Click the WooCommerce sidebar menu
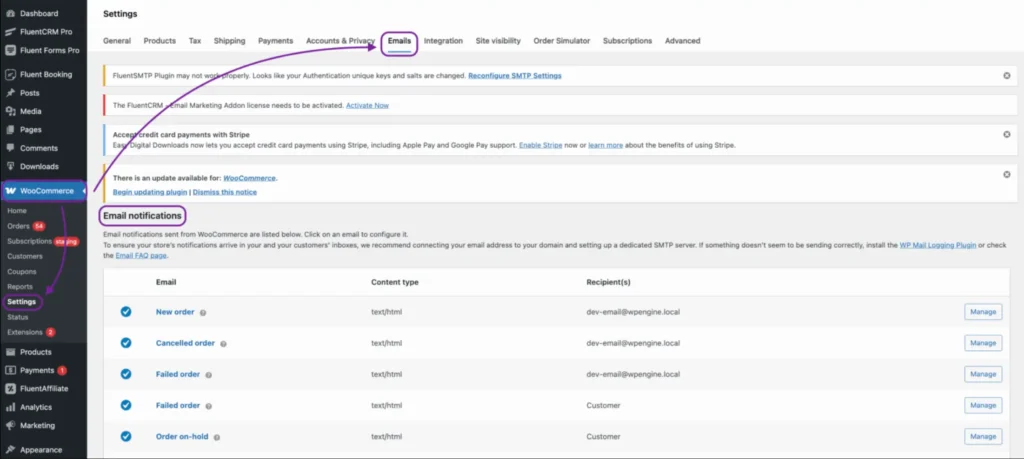This screenshot has height=459, width=1024. click(x=43, y=191)
